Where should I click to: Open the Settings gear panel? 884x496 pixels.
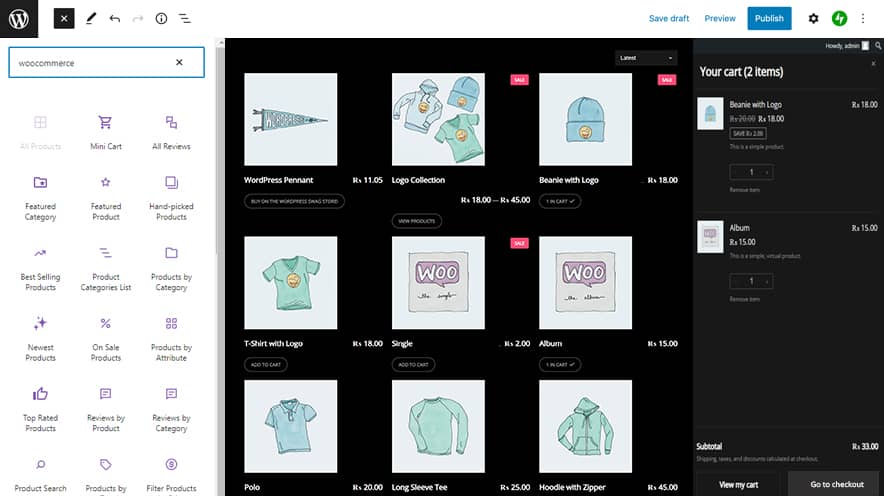tap(813, 19)
